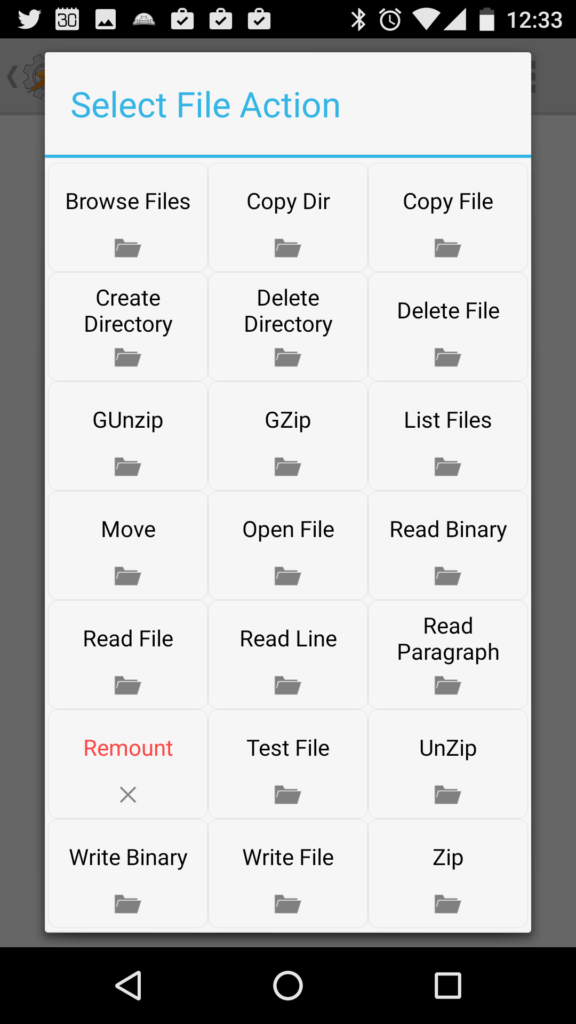Choose the Create Directory action
Image resolution: width=576 pixels, height=1024 pixels.
pyautogui.click(x=128, y=327)
